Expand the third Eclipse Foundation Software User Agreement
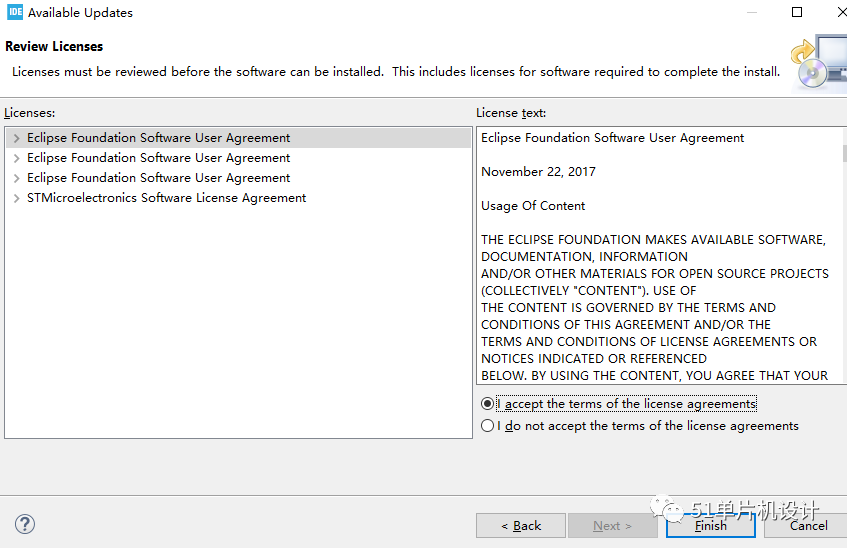 click(x=17, y=178)
